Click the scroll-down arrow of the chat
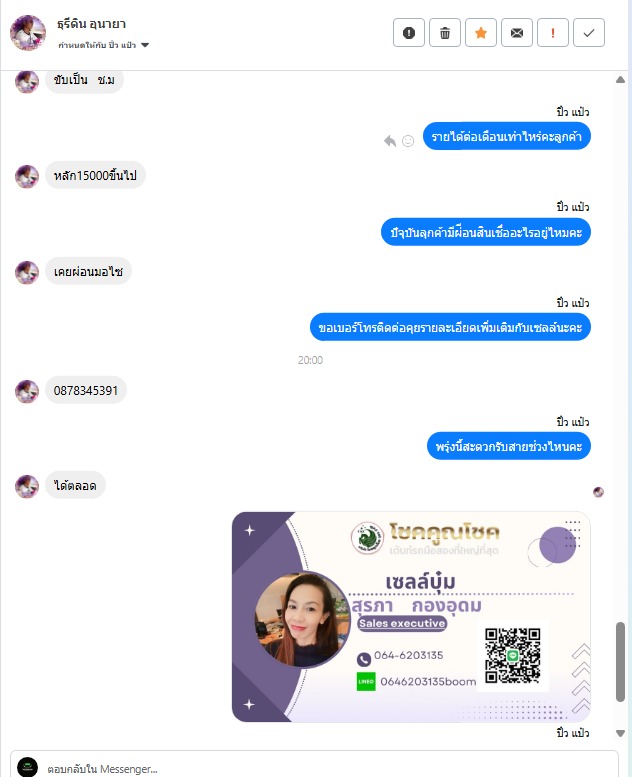The height and width of the screenshot is (777, 632). [x=620, y=733]
